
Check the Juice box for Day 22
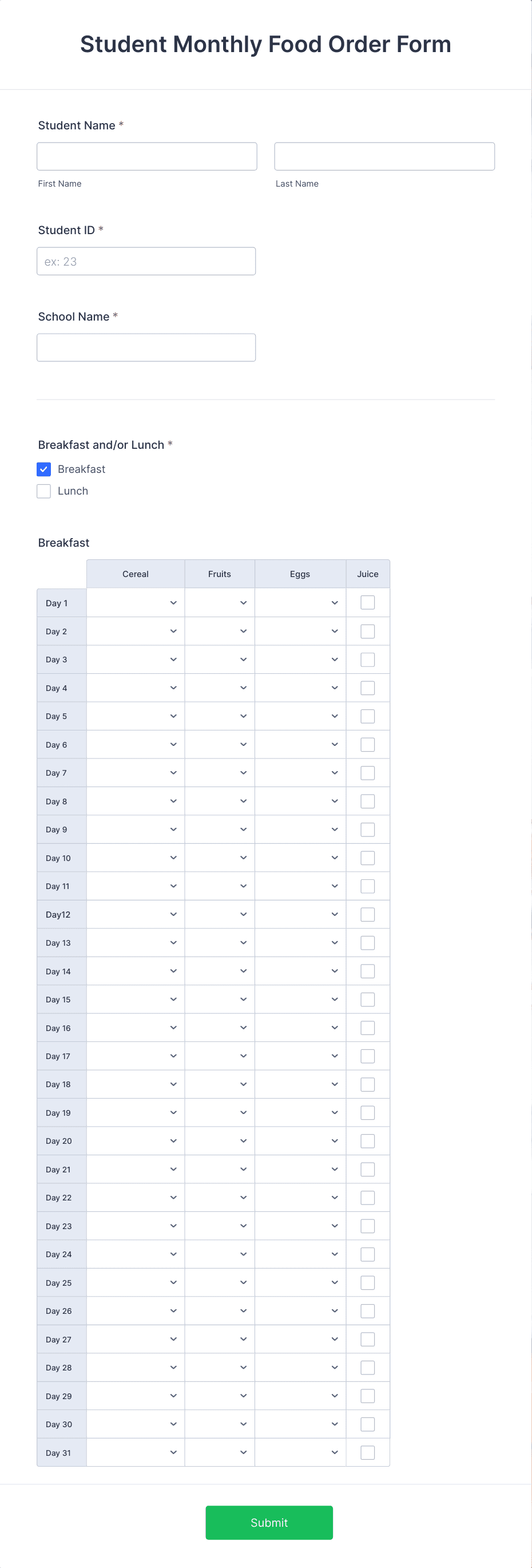(x=367, y=1197)
